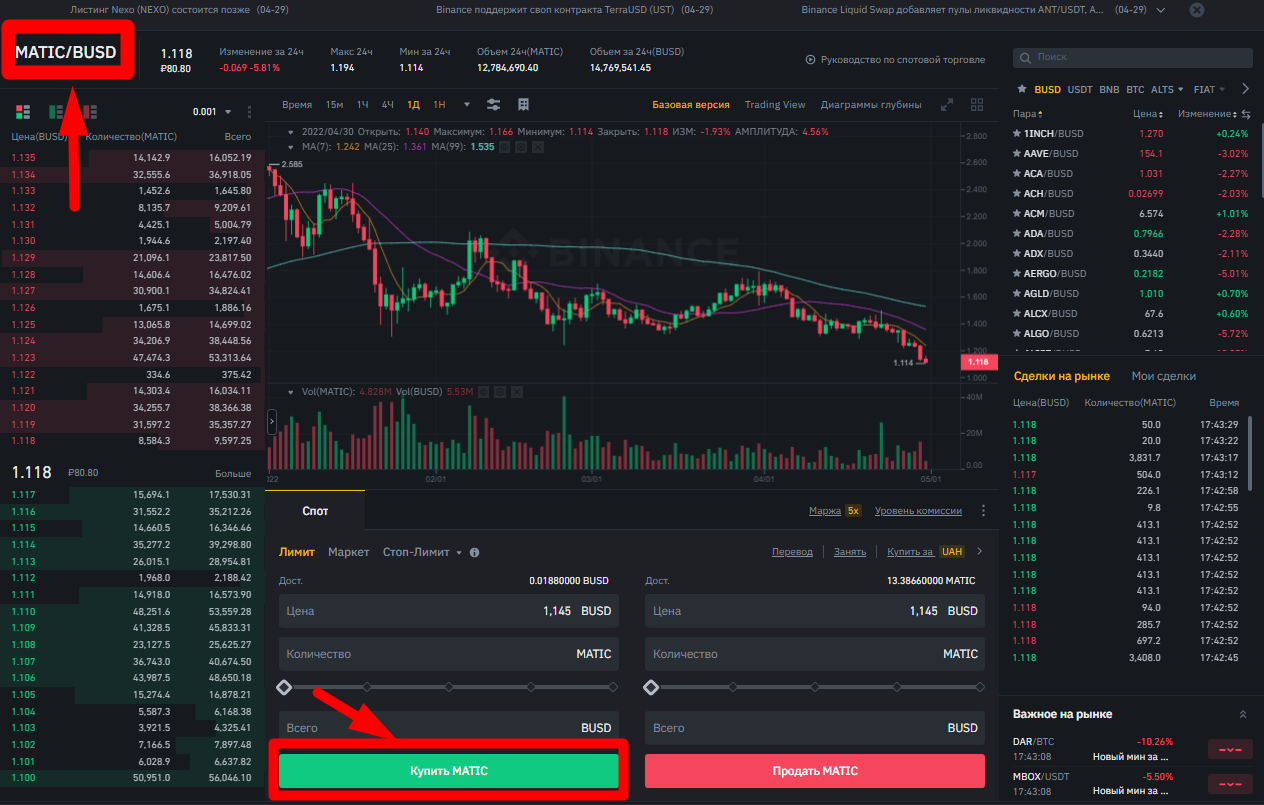Select 15m chart interval
1264x805 pixels.
point(335,104)
